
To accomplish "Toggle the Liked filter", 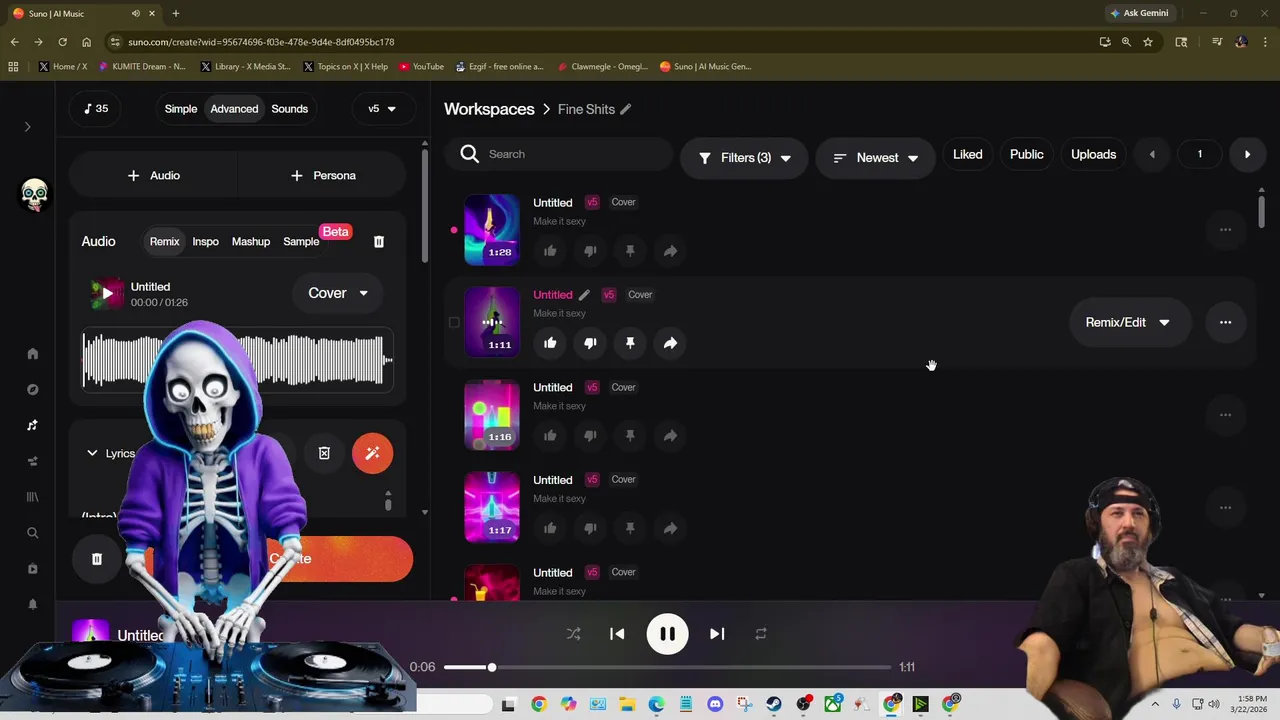I will pos(967,155).
